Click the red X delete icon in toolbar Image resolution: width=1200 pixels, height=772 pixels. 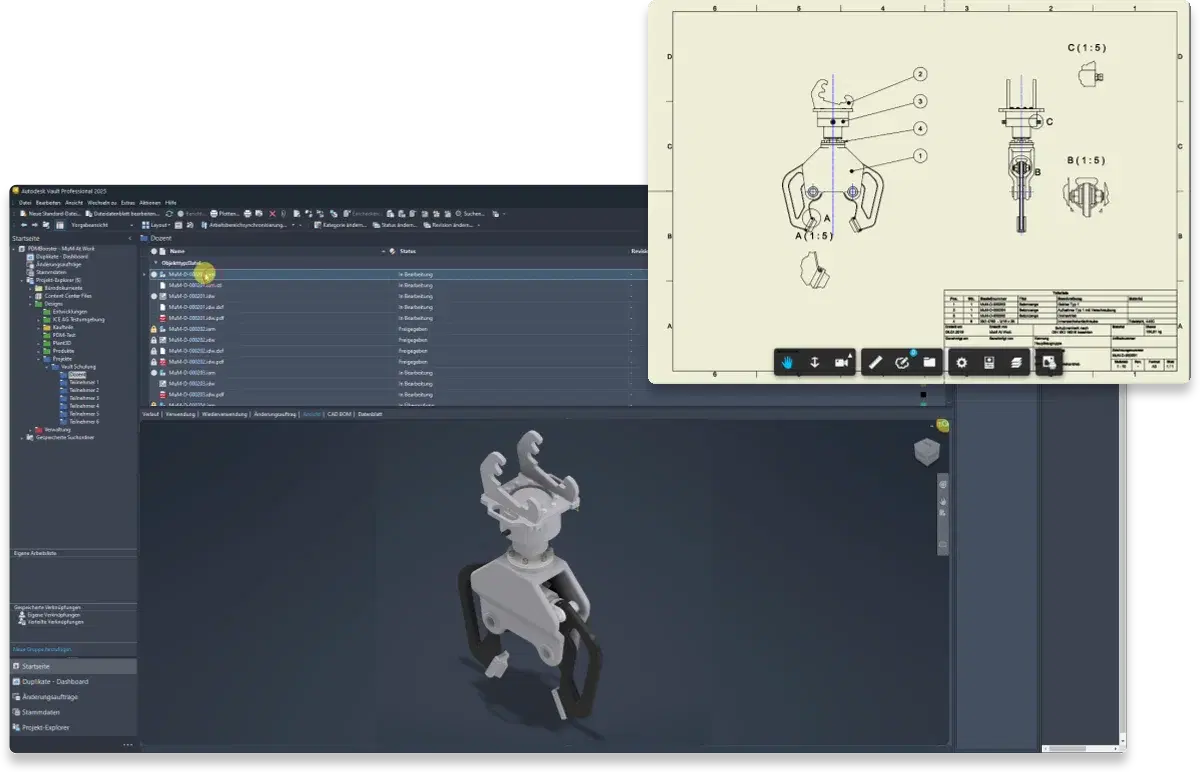272,213
